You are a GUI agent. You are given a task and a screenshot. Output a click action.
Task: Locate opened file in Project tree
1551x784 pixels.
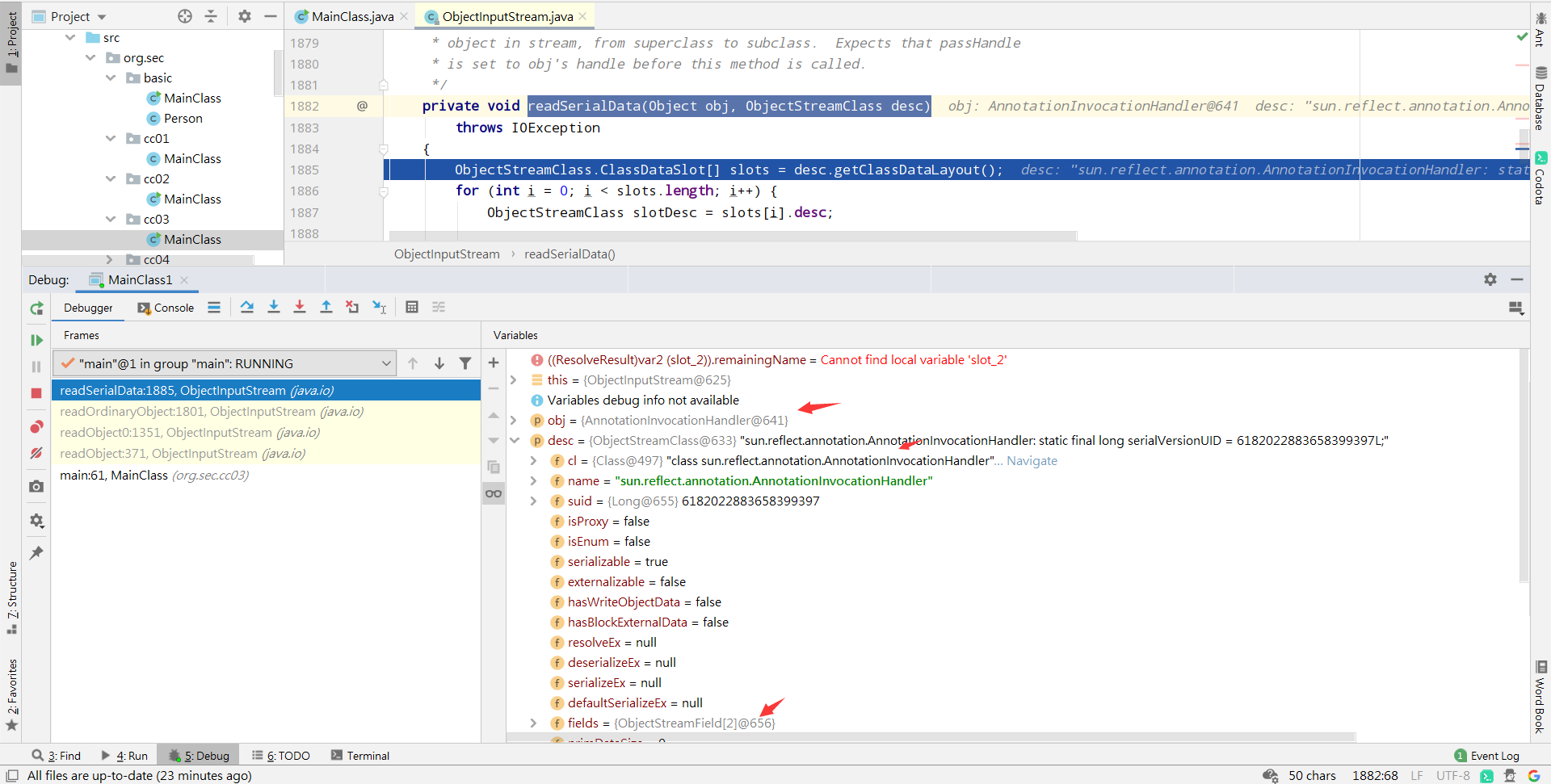click(x=185, y=16)
